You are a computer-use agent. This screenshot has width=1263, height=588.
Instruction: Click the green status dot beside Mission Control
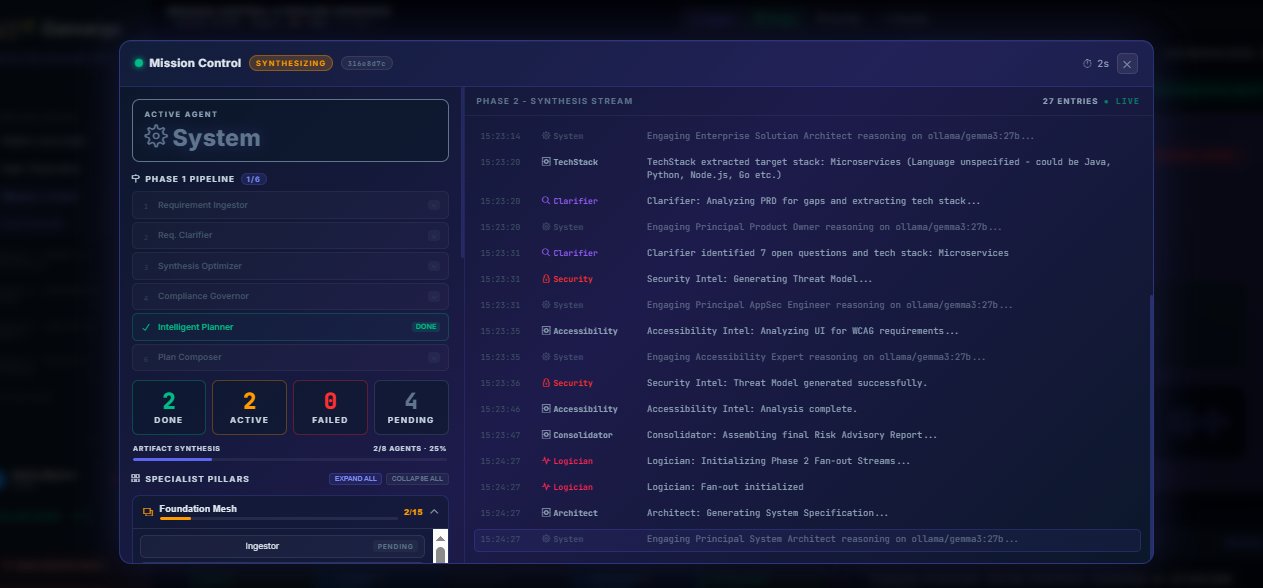(138, 63)
